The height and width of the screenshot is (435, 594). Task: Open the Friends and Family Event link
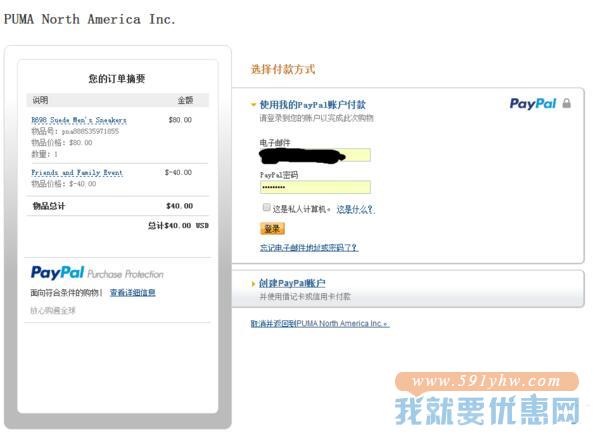(x=77, y=173)
